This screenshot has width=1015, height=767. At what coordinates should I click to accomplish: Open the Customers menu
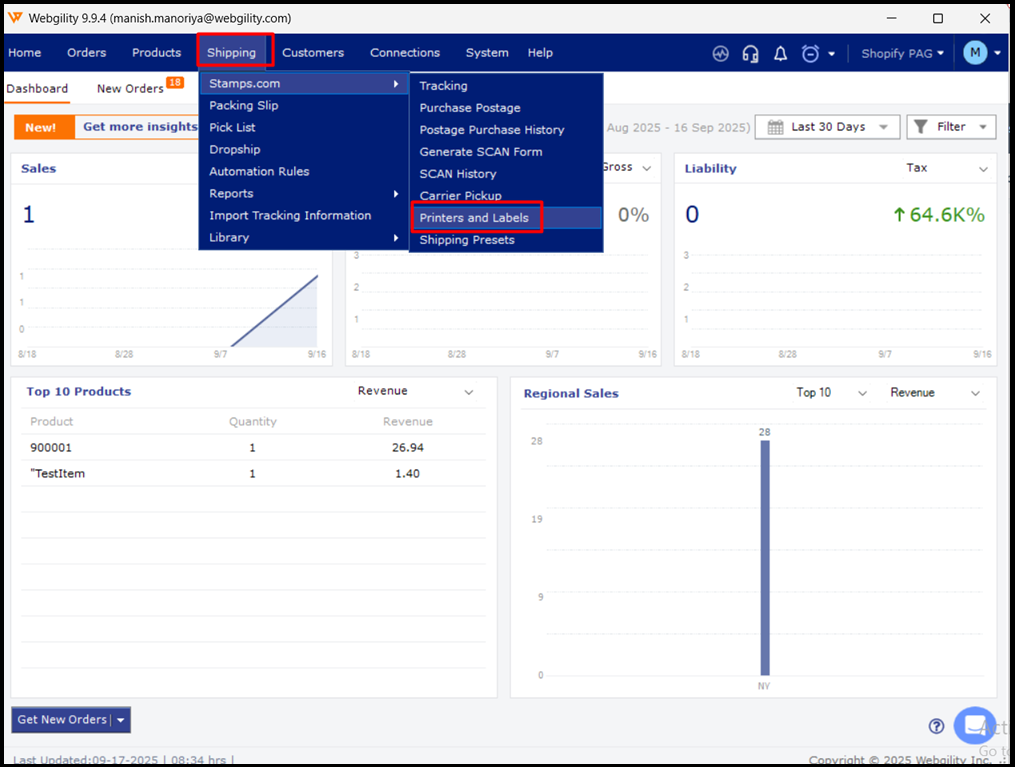click(x=312, y=53)
